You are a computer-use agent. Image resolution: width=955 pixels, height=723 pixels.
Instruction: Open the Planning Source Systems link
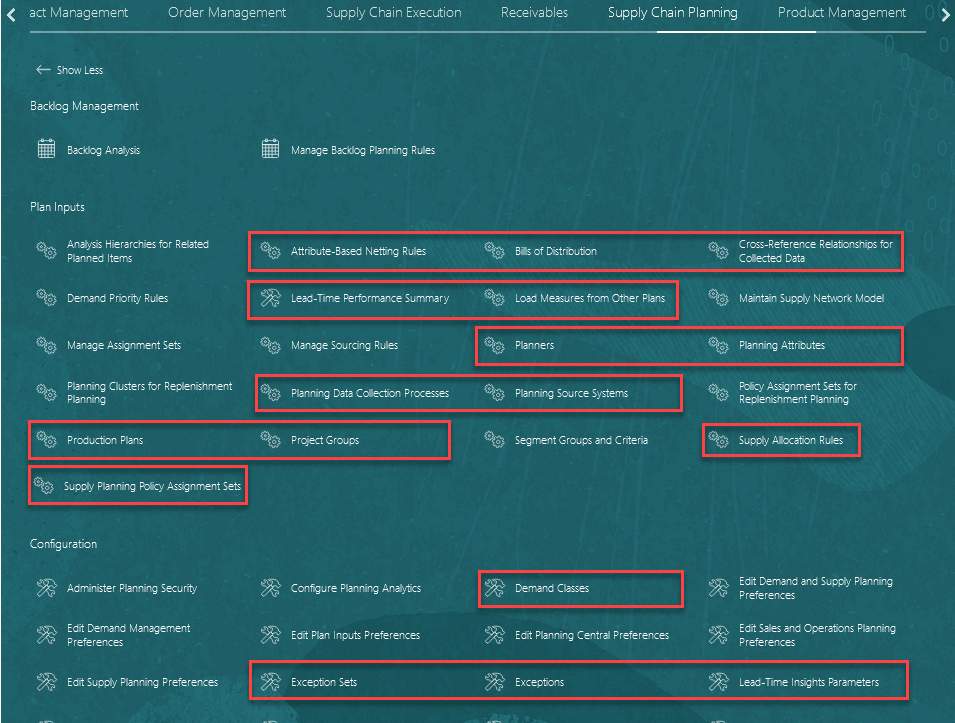(571, 393)
